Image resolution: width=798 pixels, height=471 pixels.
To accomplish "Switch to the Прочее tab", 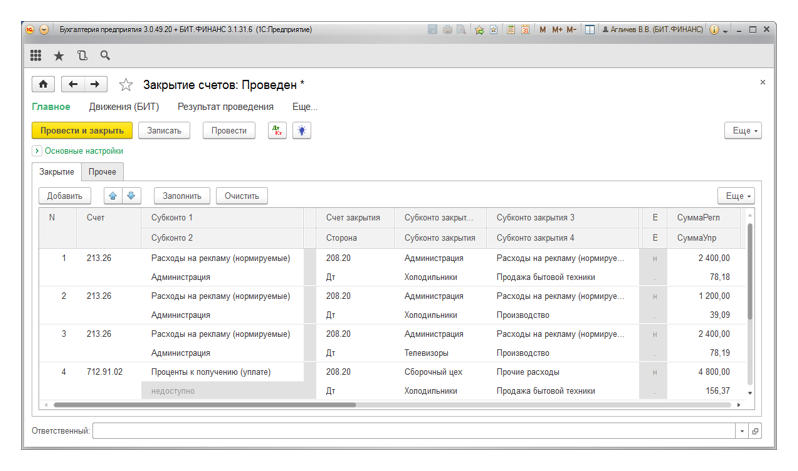I will click(x=102, y=172).
